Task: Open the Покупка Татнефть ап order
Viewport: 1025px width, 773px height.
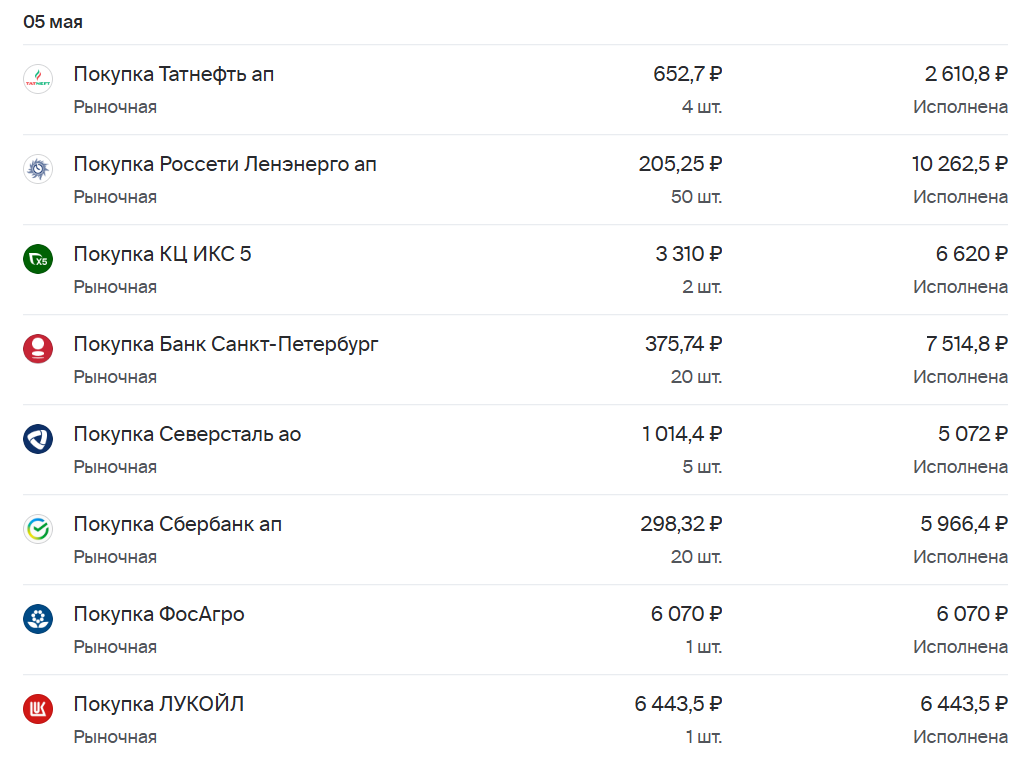Action: coord(173,74)
